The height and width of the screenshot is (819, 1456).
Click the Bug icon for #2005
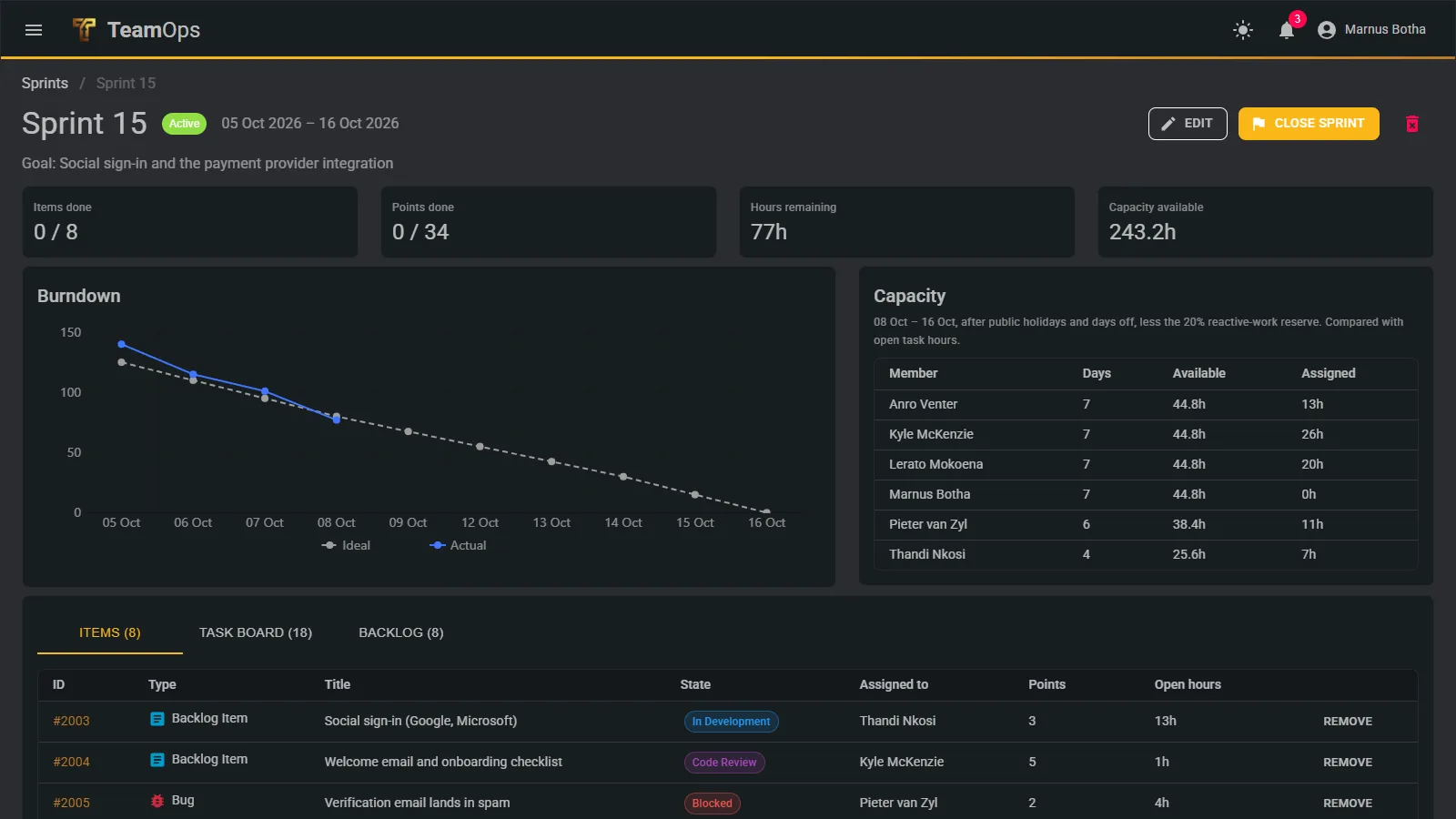pos(157,801)
